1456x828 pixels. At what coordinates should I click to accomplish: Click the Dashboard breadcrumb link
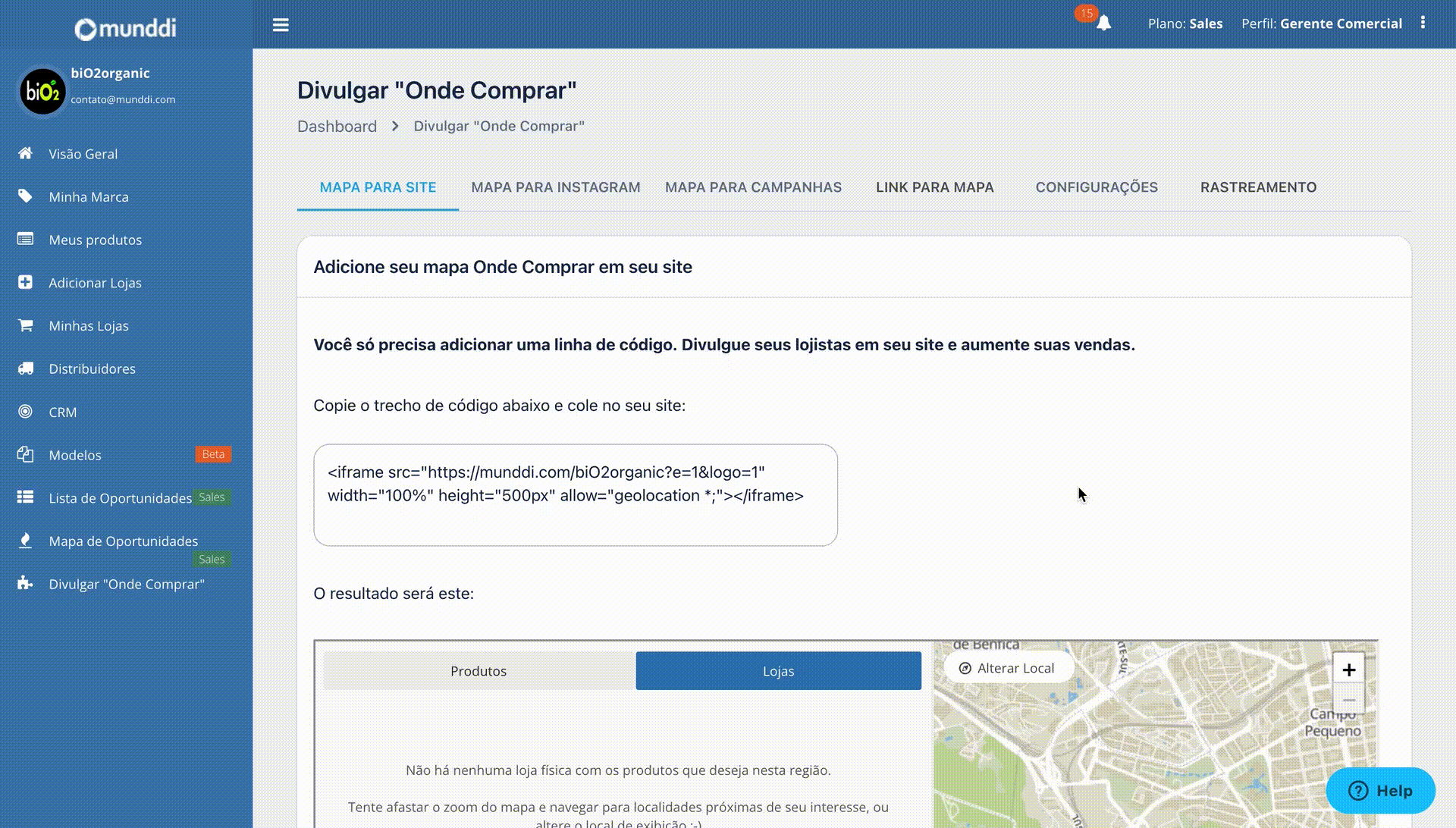pyautogui.click(x=337, y=127)
